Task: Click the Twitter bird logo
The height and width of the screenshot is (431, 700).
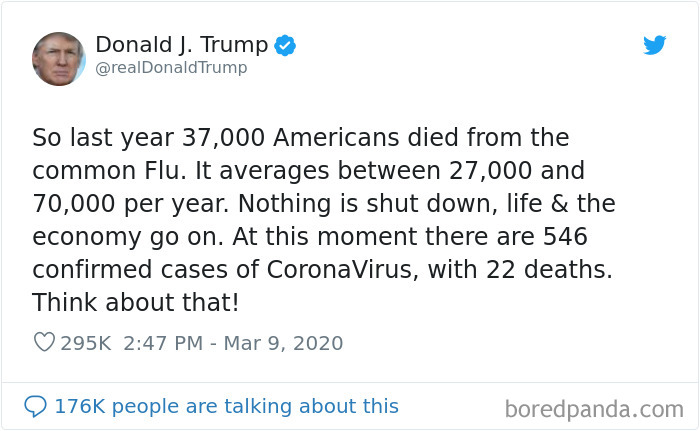Action: [655, 45]
